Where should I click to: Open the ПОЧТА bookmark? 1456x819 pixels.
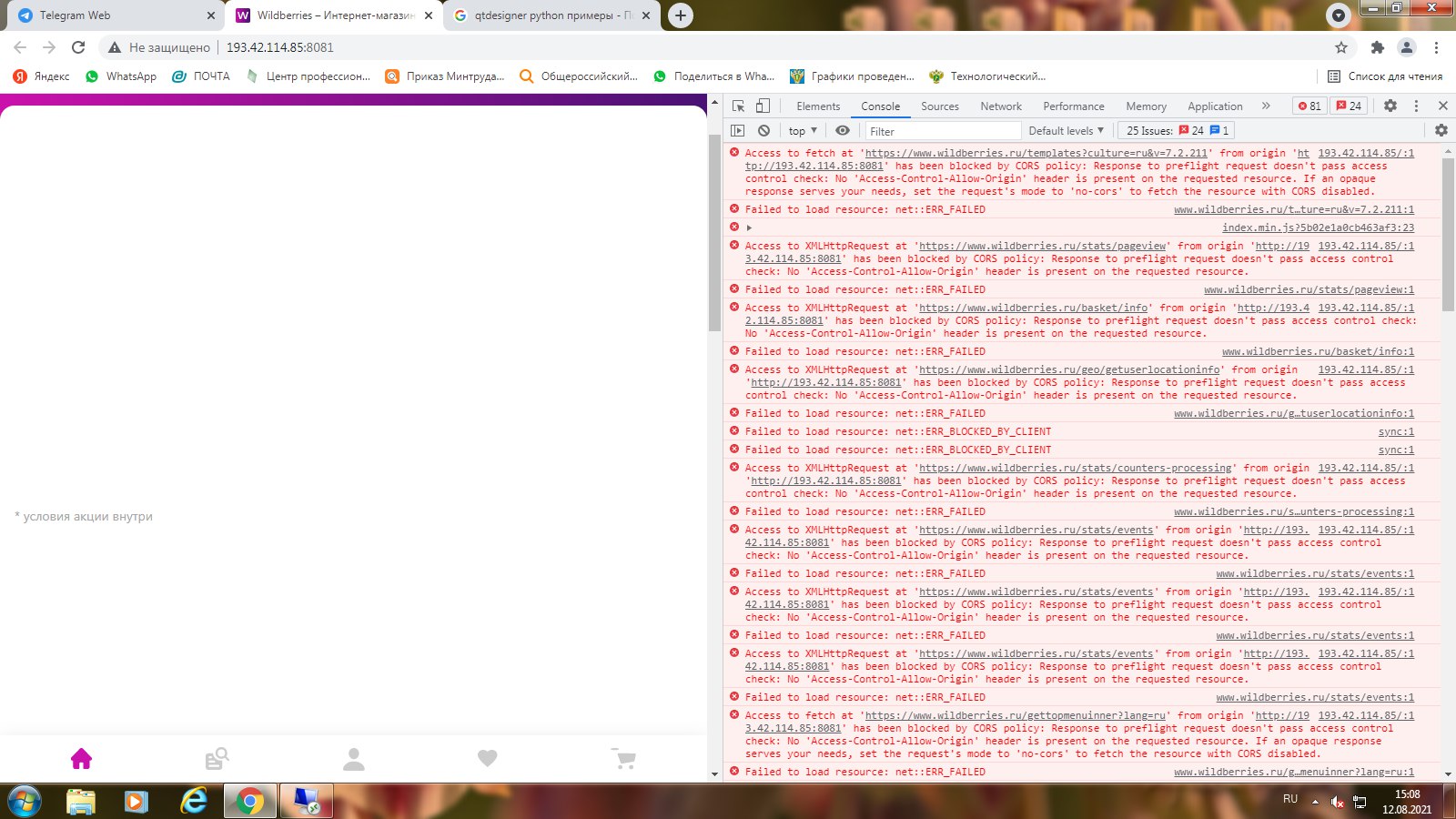201,76
